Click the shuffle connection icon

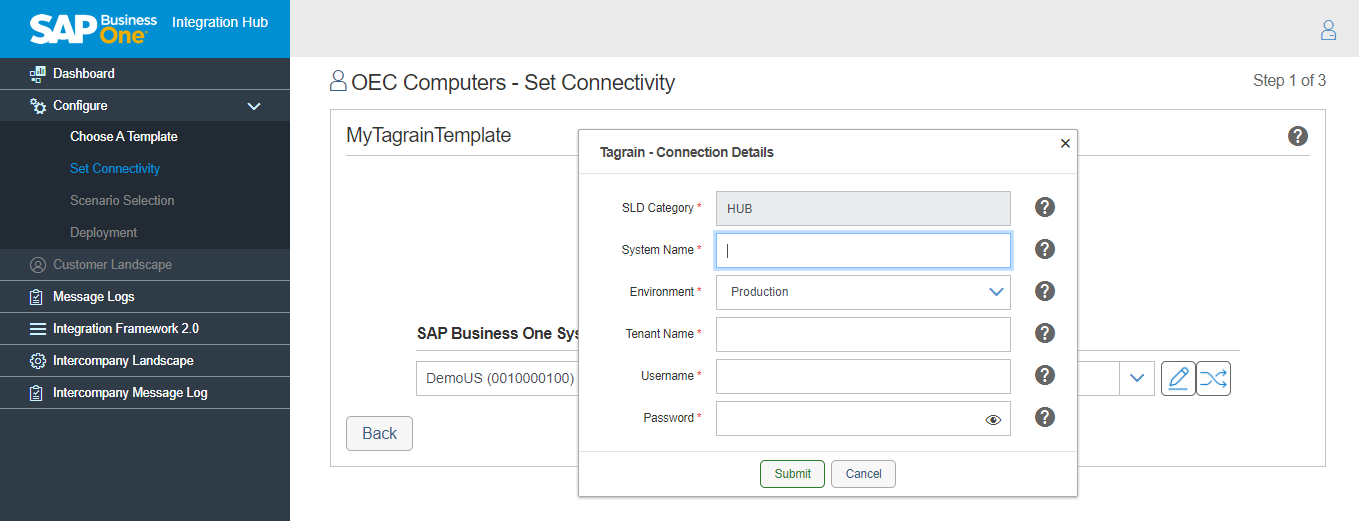(1213, 379)
